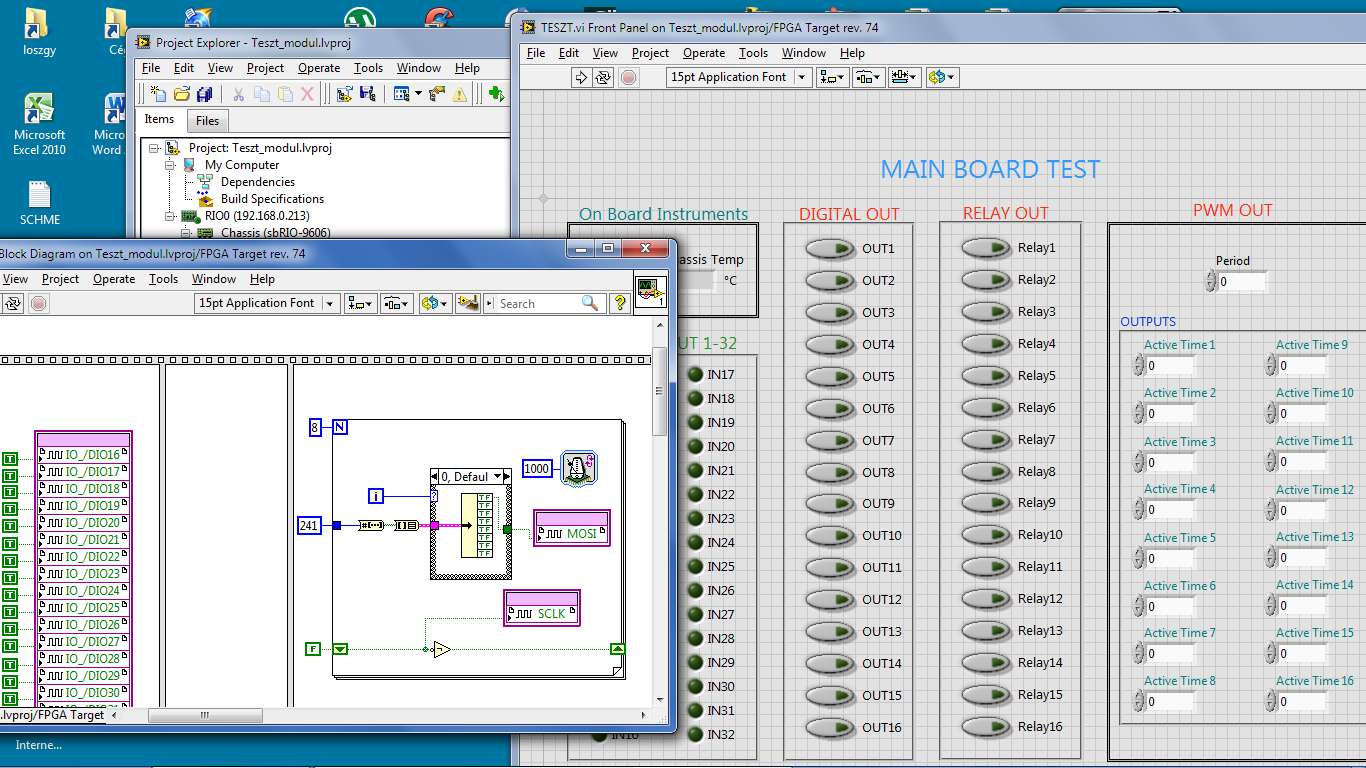Toggle Relay4 switch
Image resolution: width=1366 pixels, height=768 pixels.
[x=985, y=343]
